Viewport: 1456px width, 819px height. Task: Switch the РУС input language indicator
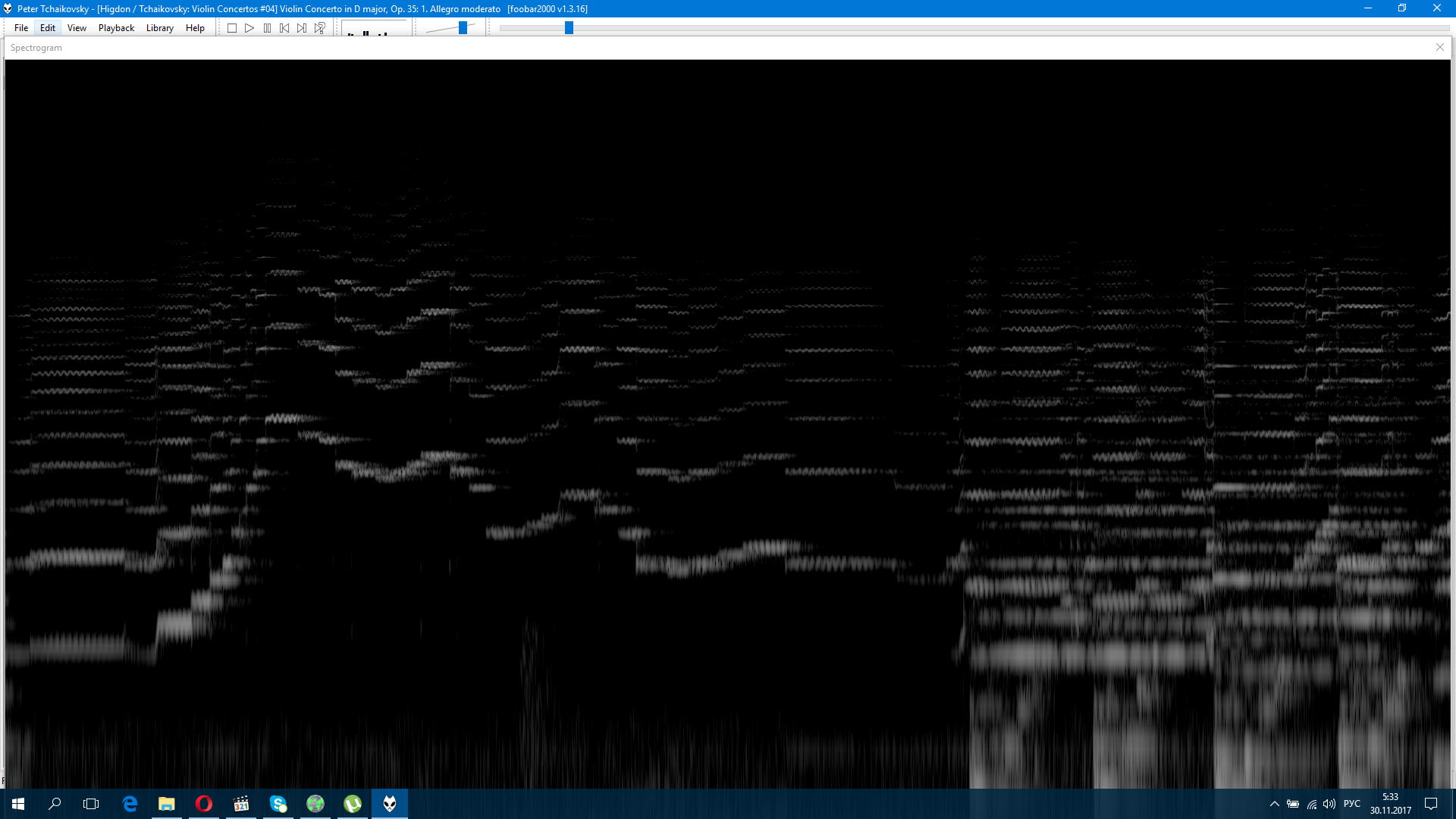1352,804
